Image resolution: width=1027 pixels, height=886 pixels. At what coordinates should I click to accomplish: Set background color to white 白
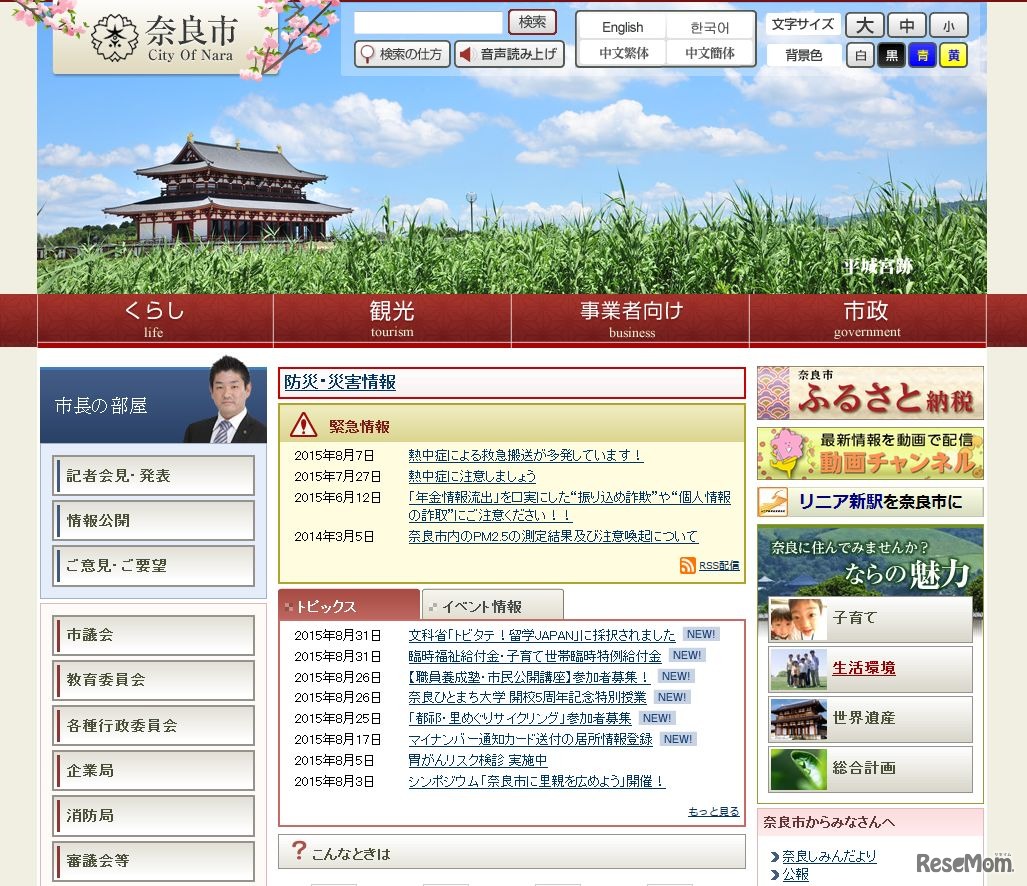point(860,56)
